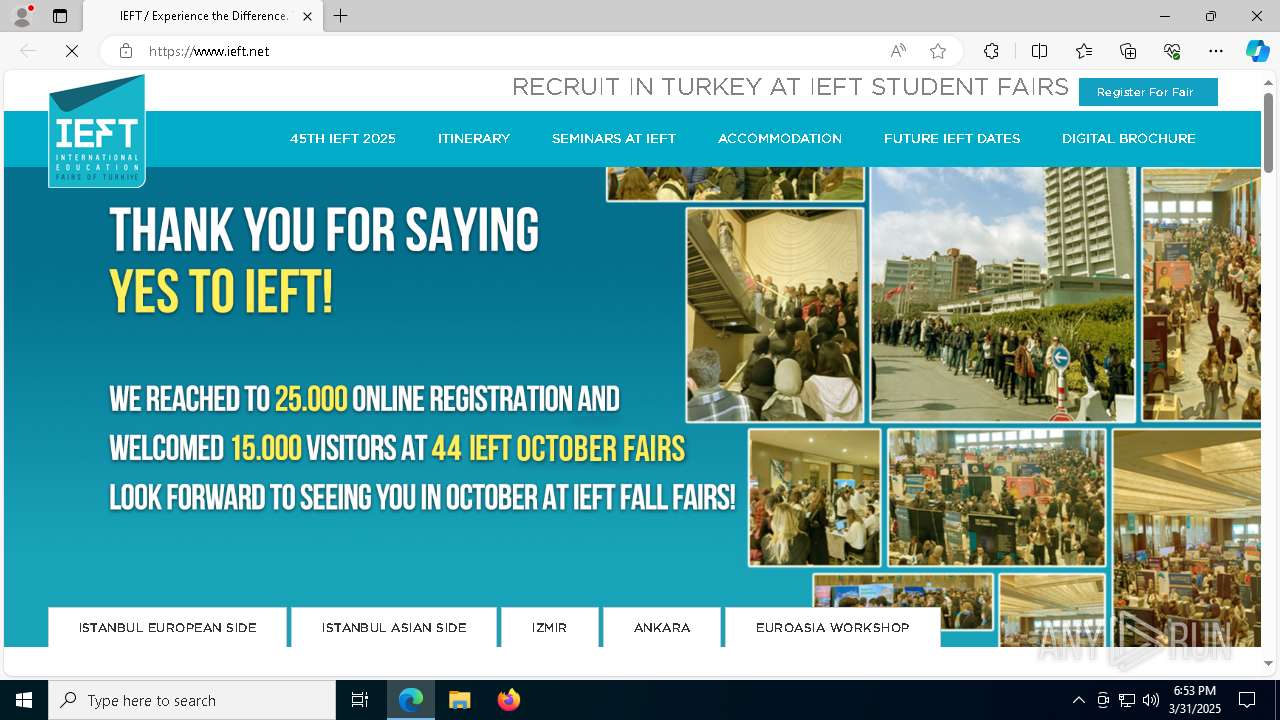Select the IZMIR tab
The height and width of the screenshot is (720, 1280).
coord(550,628)
